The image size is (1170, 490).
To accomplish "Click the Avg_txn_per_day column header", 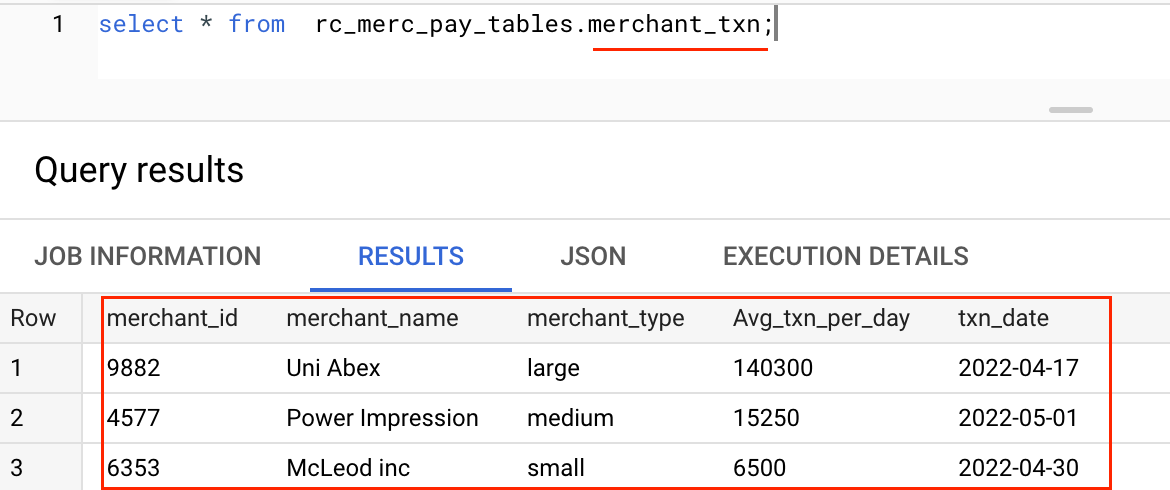I will point(822,319).
